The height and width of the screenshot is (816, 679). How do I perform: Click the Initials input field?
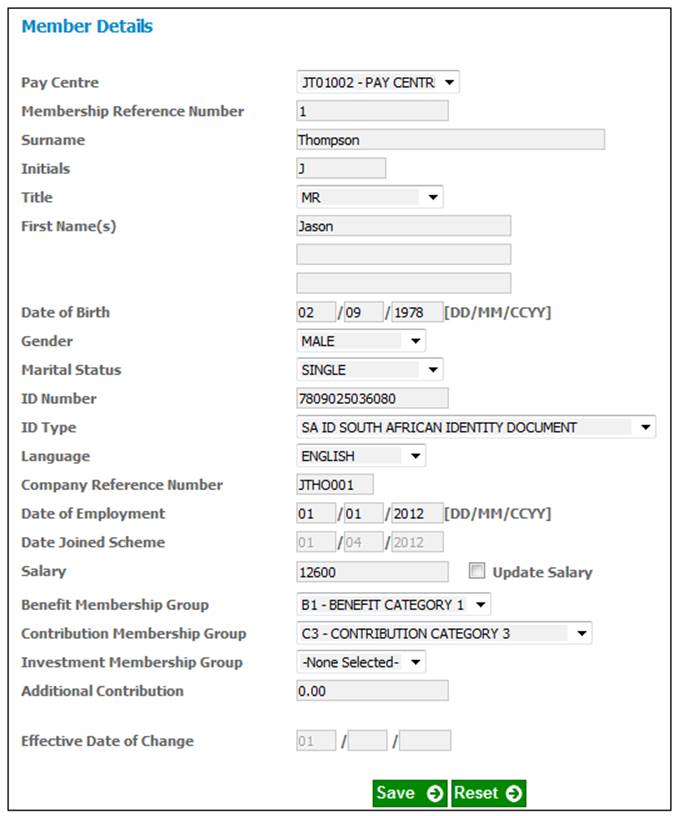[341, 168]
